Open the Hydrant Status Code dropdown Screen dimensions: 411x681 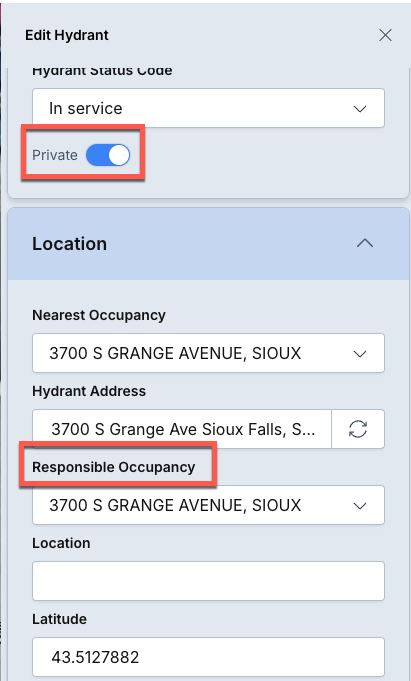208,108
